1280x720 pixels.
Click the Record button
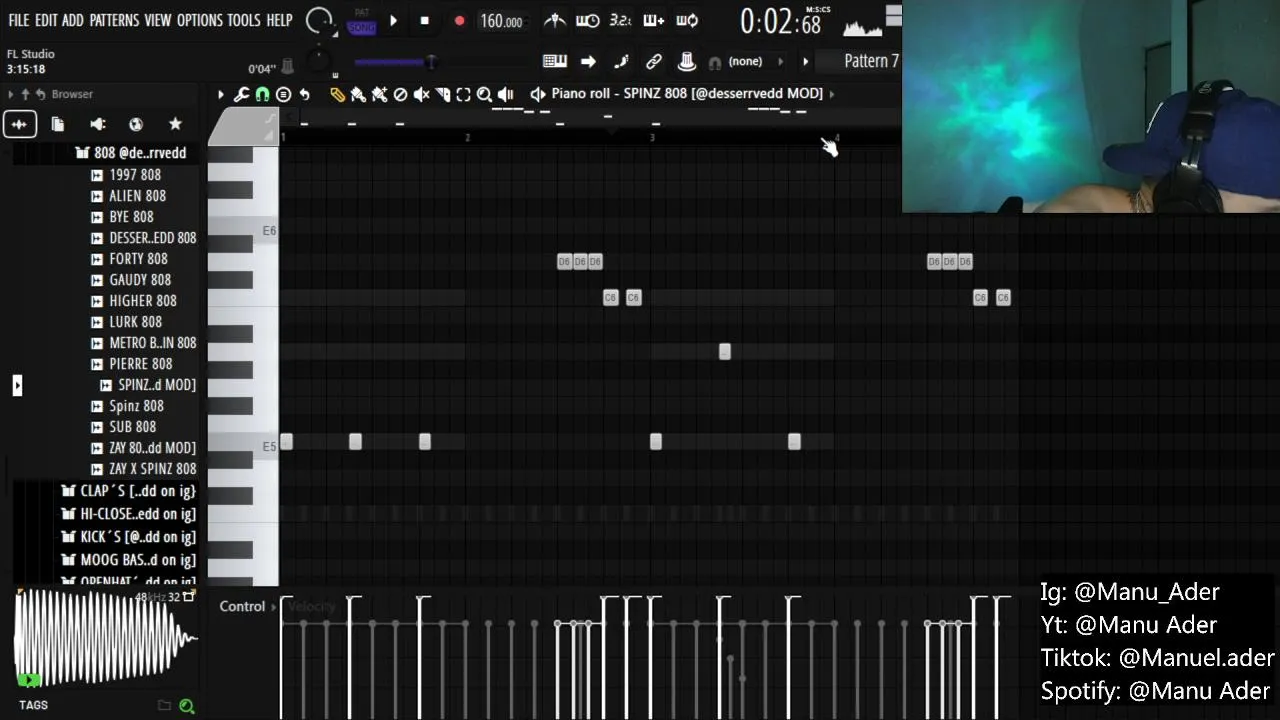coord(459,20)
